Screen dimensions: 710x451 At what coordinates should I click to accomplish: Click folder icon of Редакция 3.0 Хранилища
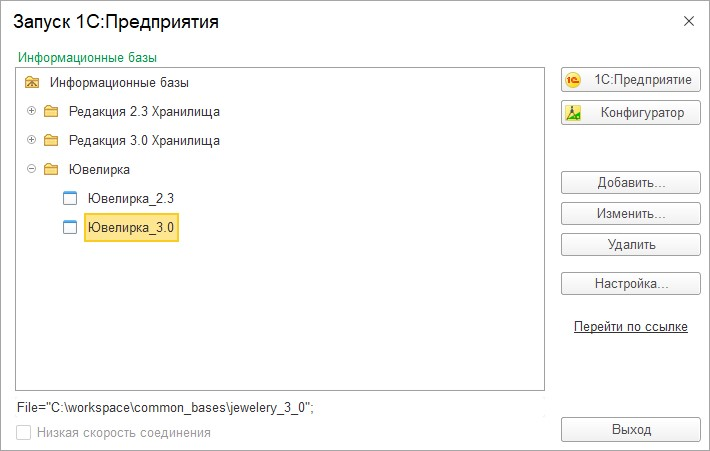(51, 140)
